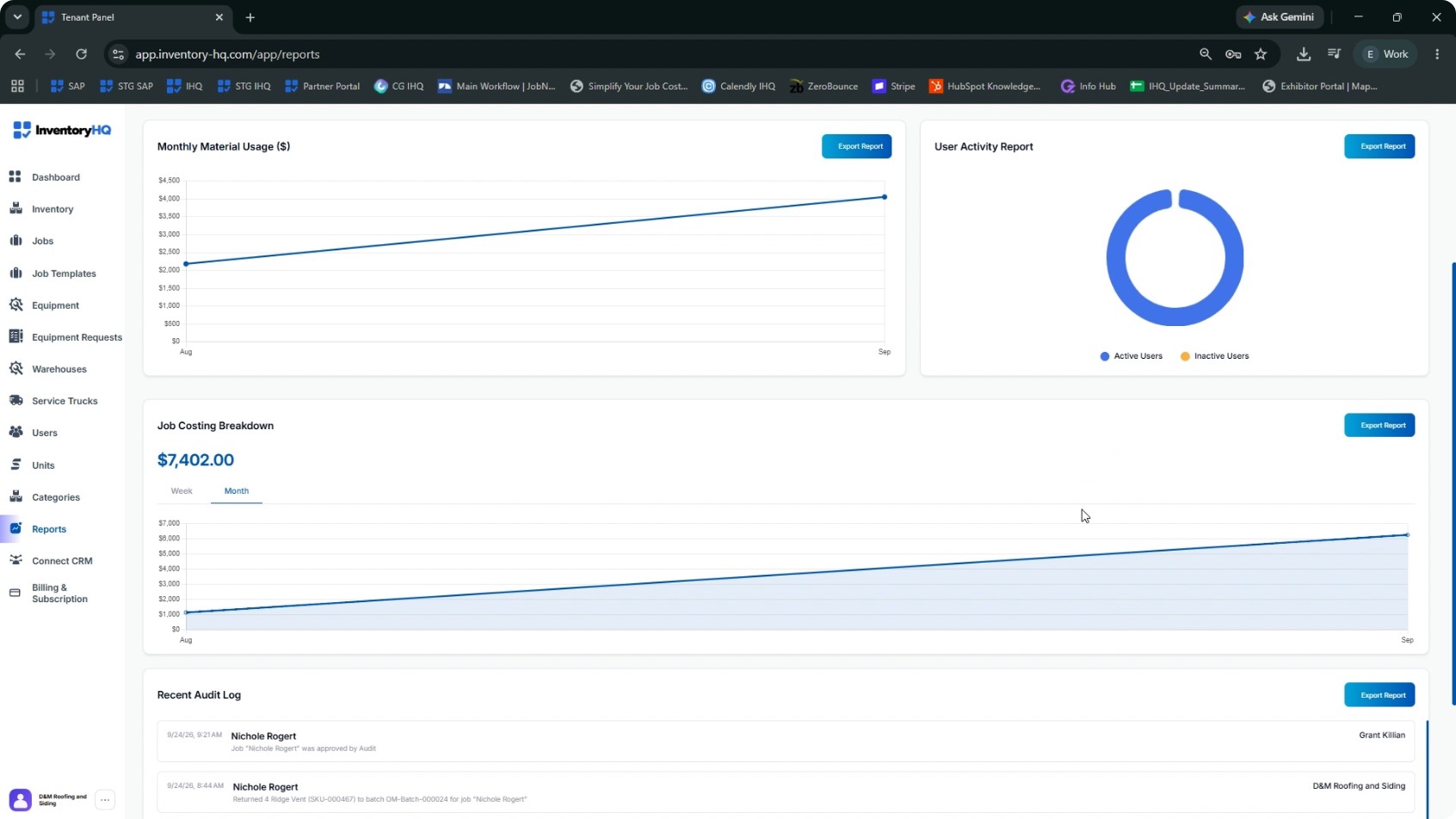
Task: Select the Reports sidebar icon
Action: coord(15,529)
